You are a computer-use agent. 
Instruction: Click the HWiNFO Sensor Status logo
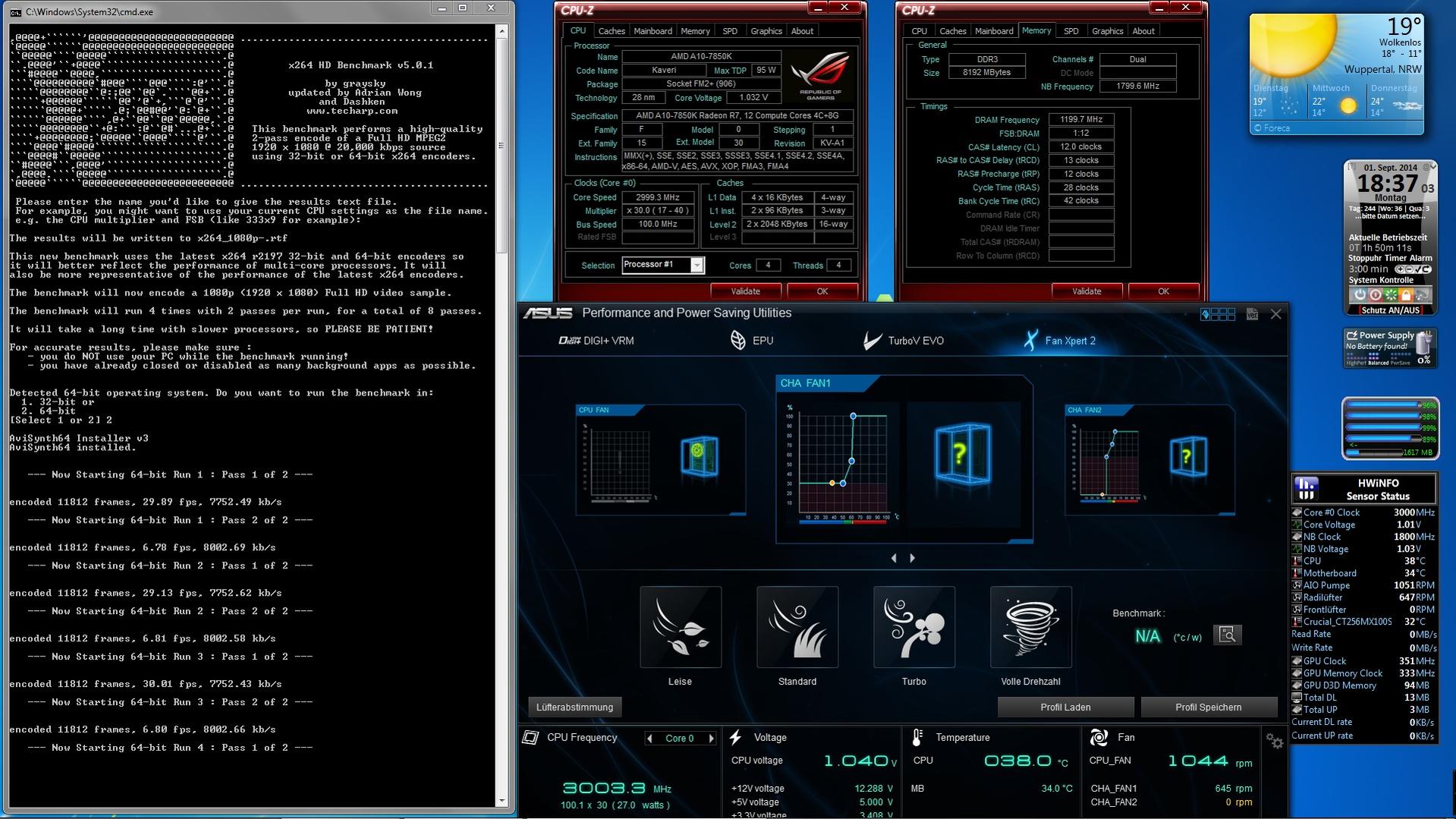(1307, 489)
